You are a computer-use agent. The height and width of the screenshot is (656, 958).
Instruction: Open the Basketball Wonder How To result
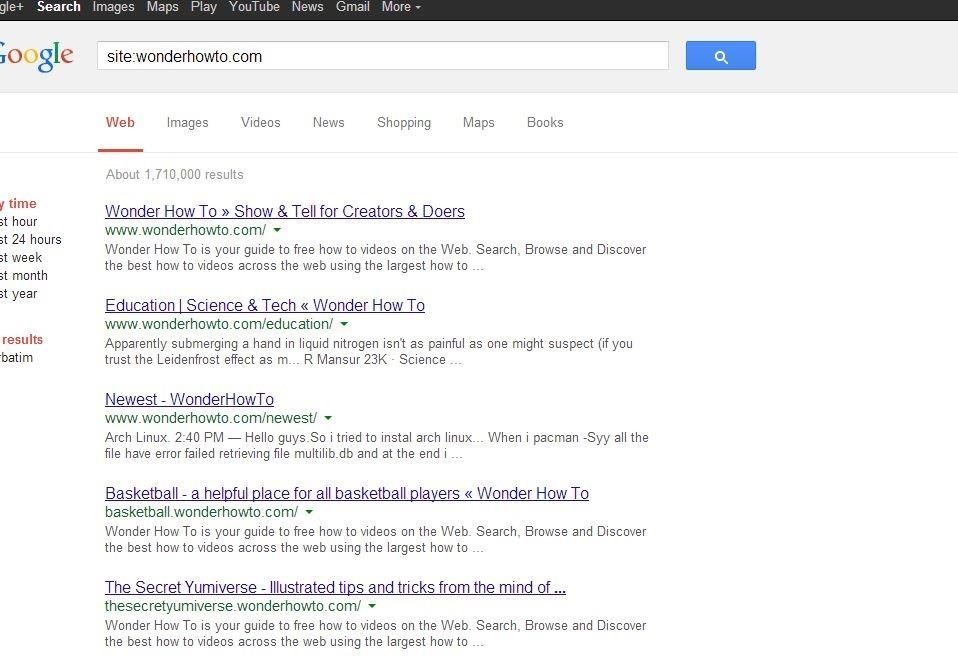[x=347, y=494]
